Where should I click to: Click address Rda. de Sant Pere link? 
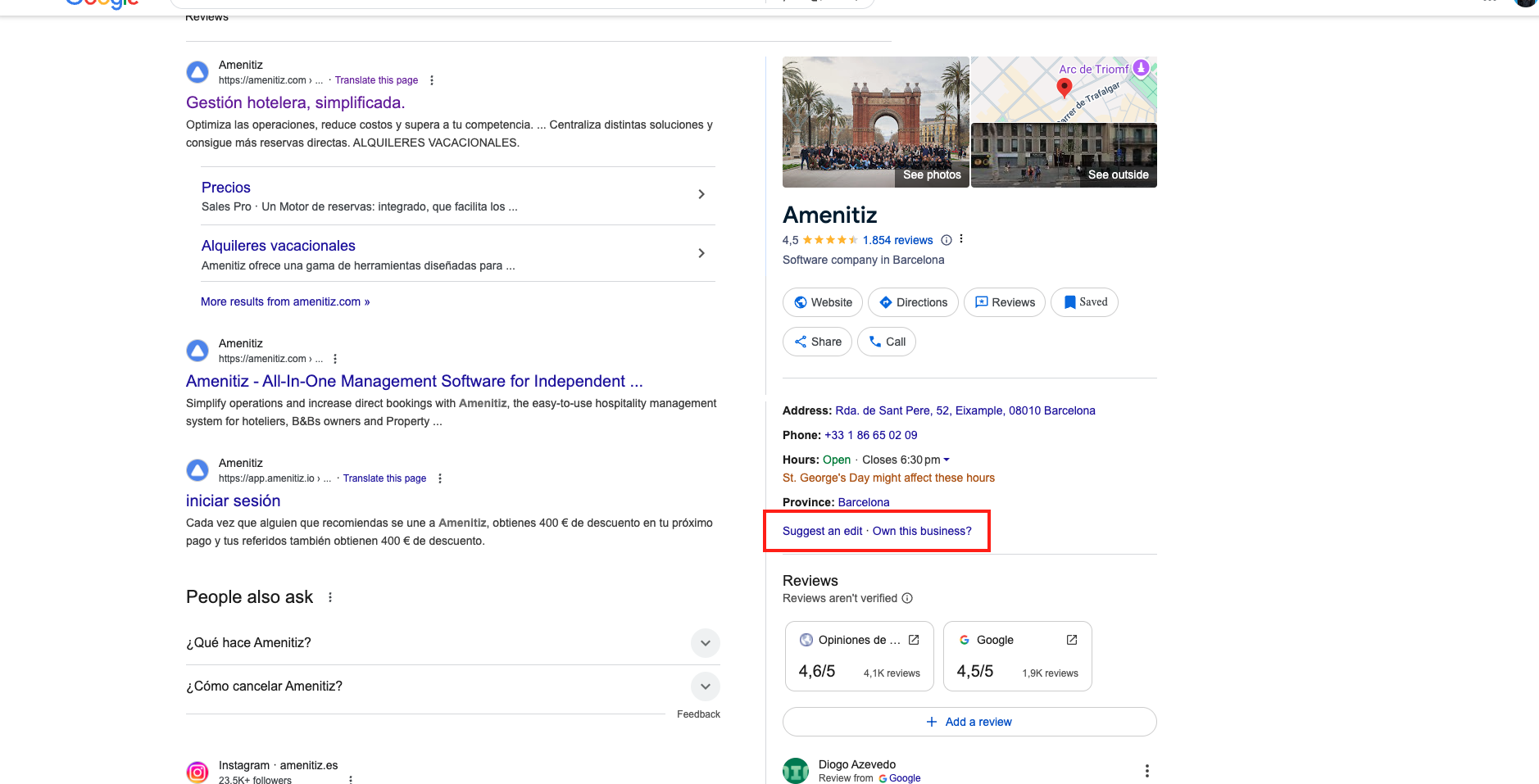(965, 410)
